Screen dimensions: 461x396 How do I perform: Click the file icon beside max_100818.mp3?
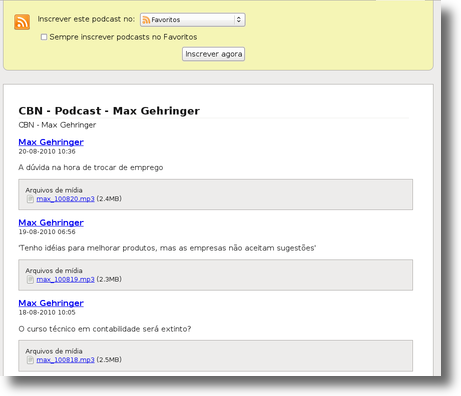coord(30,360)
